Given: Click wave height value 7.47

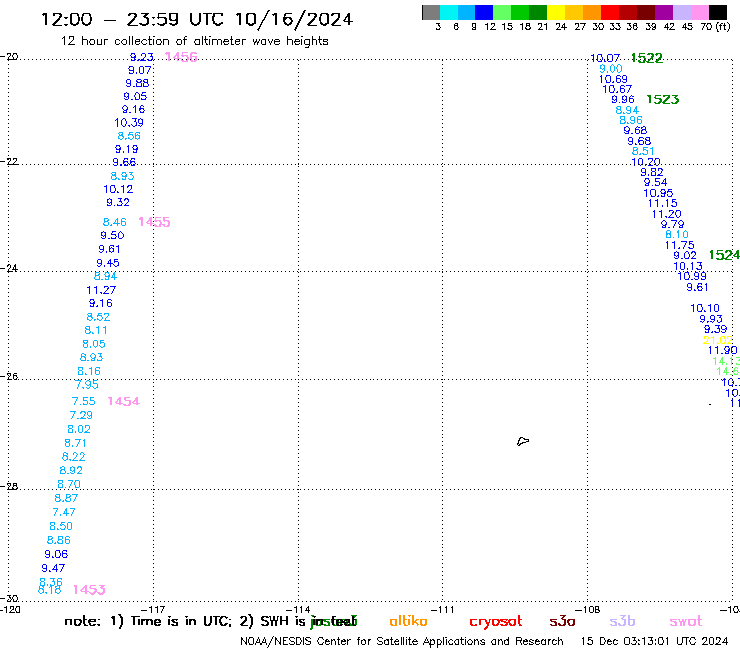Looking at the screenshot, I should coord(64,512).
